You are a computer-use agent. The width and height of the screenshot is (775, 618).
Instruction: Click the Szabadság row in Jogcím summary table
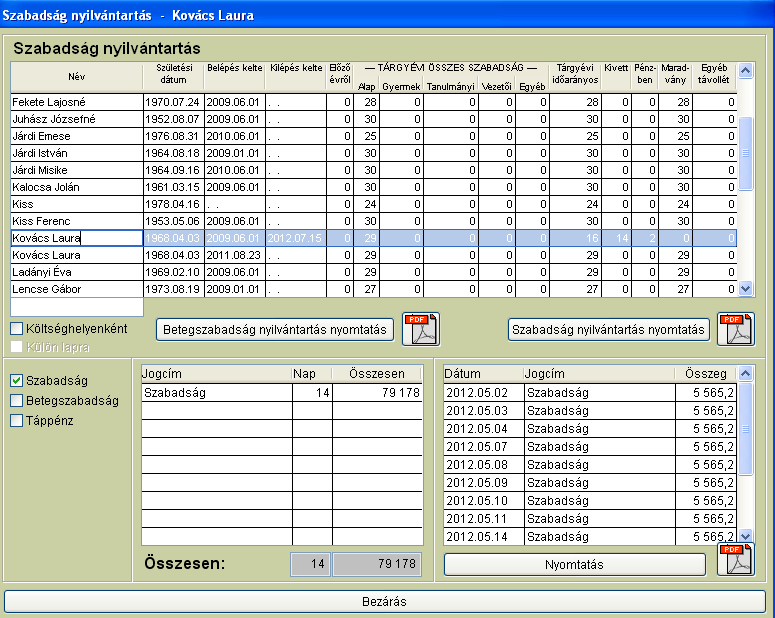coord(282,393)
